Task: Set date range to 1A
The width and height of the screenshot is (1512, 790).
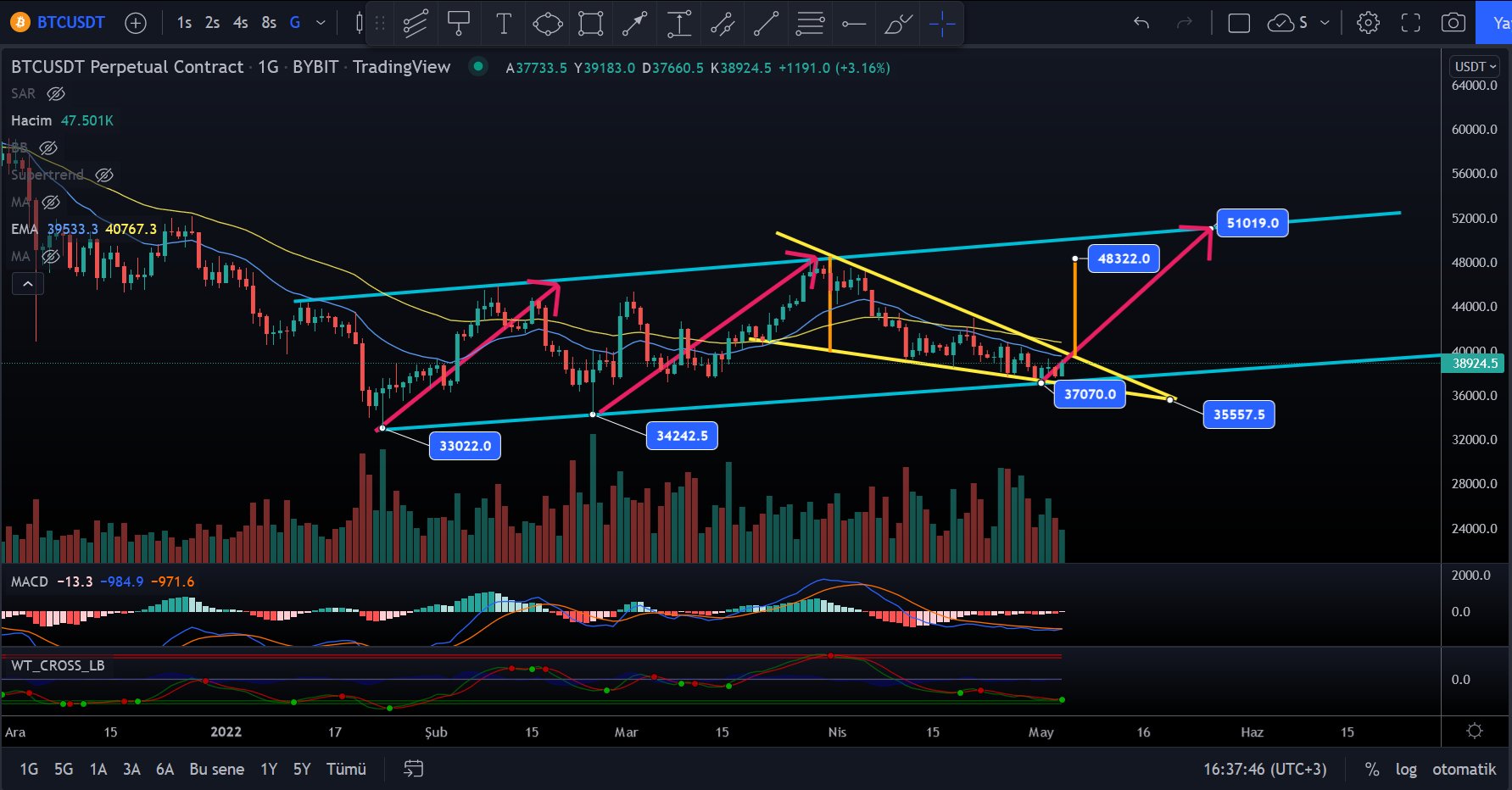Action: pos(98,769)
